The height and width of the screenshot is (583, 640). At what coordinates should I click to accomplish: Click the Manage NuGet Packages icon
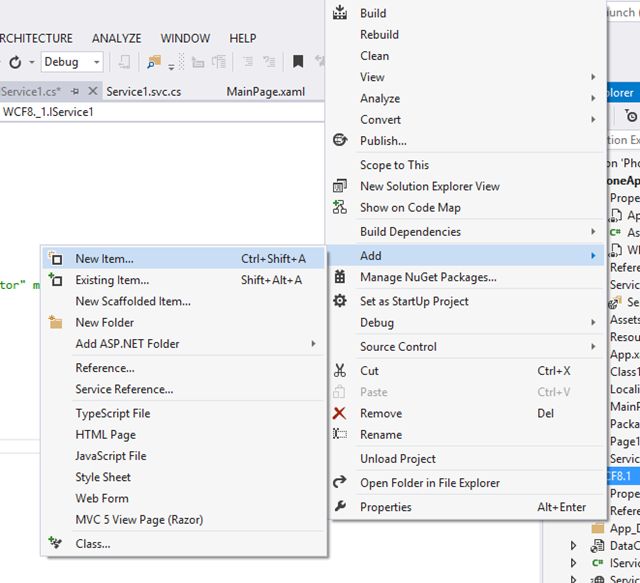pyautogui.click(x=340, y=277)
